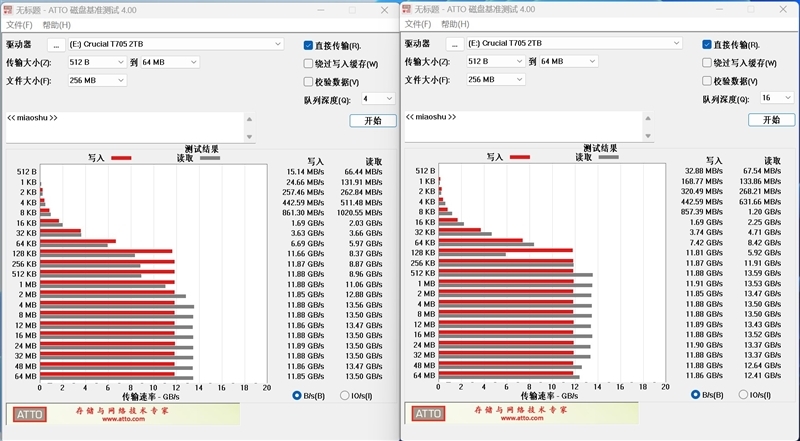Click '5.92 GB/s' read value in right window
Image resolution: width=800 pixels, height=441 pixels.
click(764, 253)
